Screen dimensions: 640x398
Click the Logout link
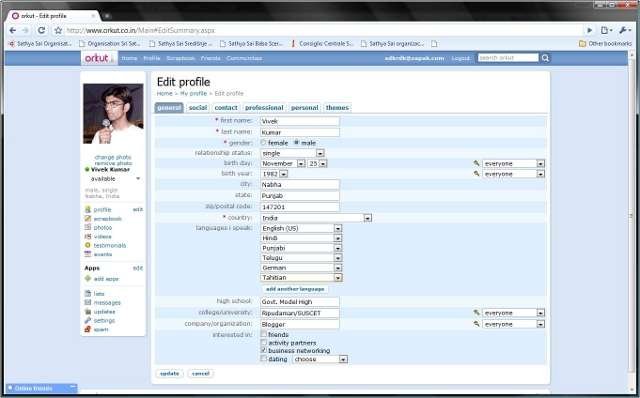click(x=460, y=58)
